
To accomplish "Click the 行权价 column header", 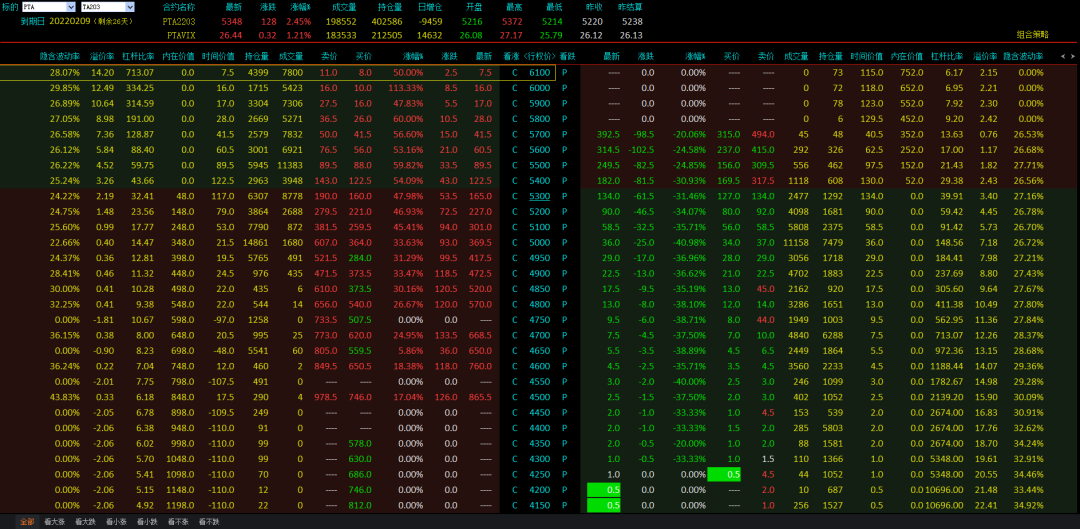I will coord(538,57).
